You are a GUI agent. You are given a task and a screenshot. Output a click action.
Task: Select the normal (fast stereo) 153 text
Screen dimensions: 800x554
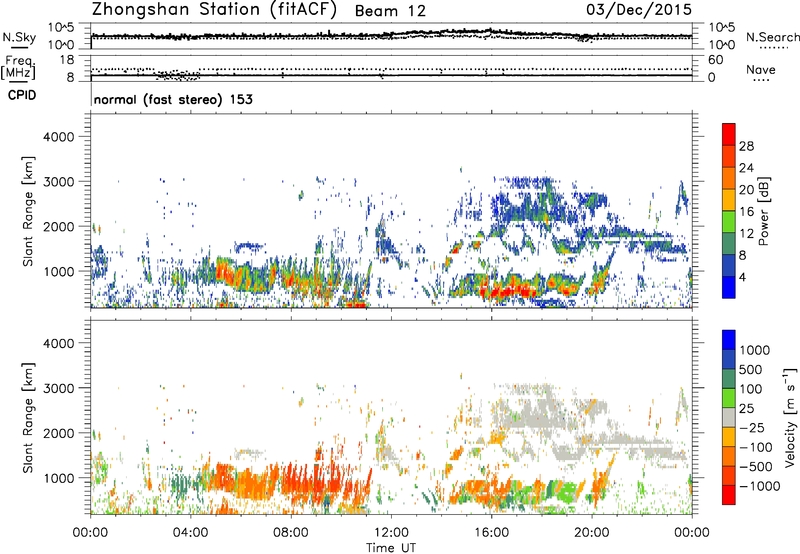[173, 99]
